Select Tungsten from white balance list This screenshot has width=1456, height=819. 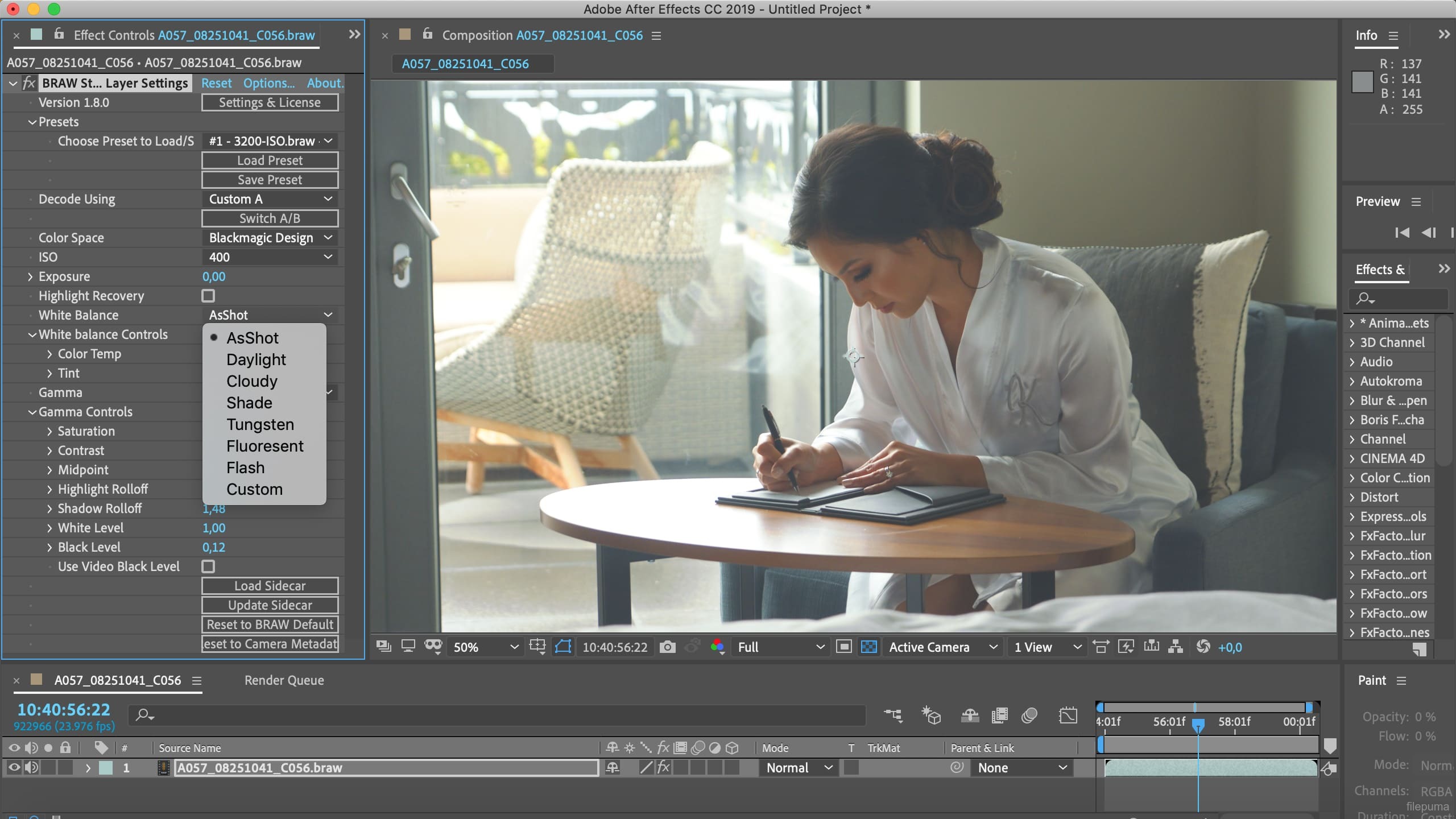[260, 424]
